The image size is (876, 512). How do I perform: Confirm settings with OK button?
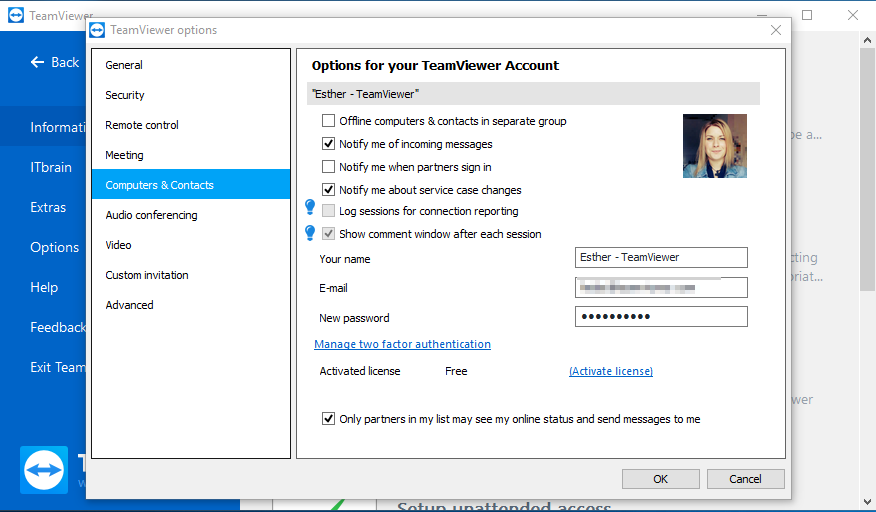coord(660,479)
